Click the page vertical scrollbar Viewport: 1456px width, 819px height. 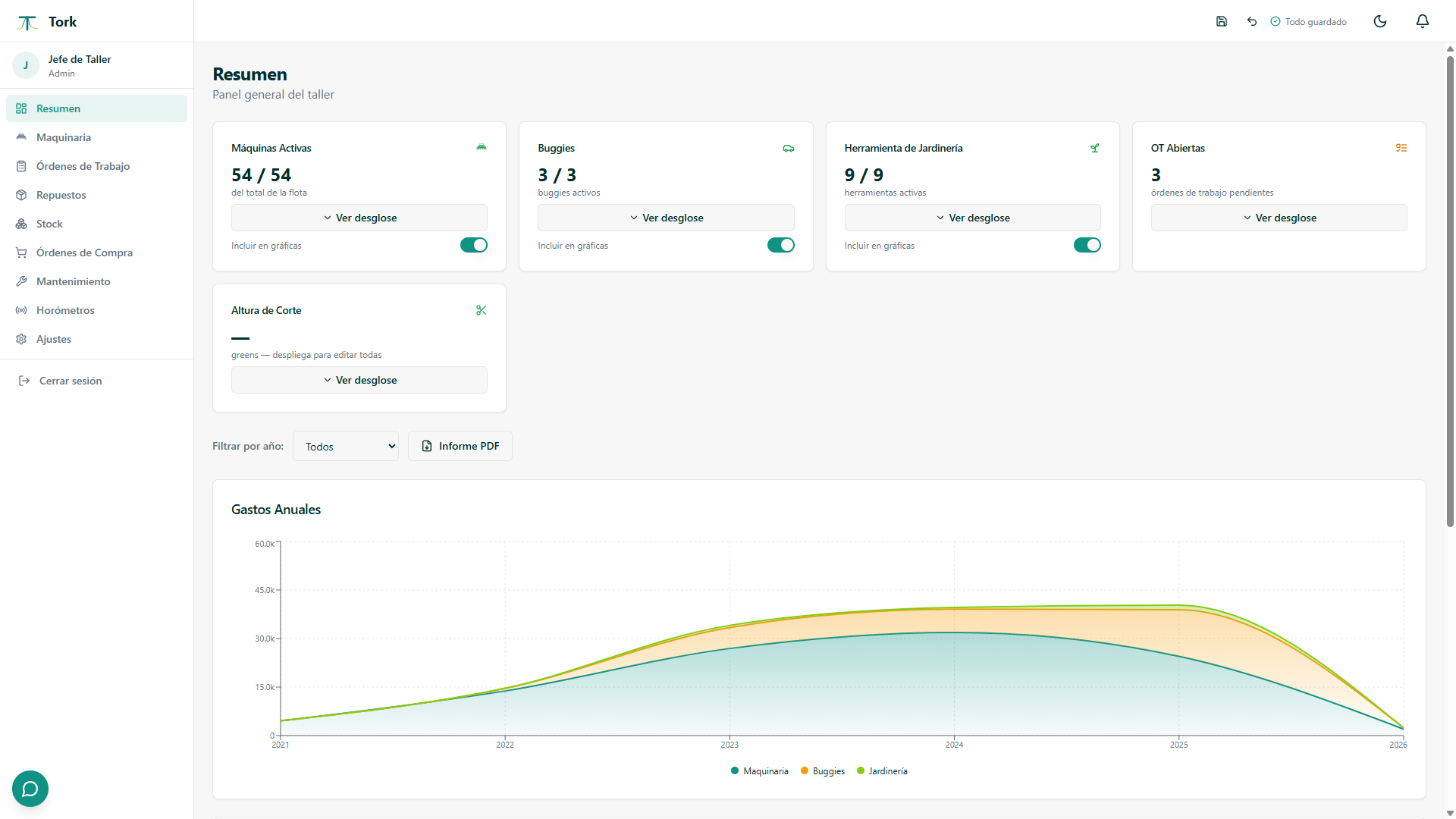tap(1450, 292)
